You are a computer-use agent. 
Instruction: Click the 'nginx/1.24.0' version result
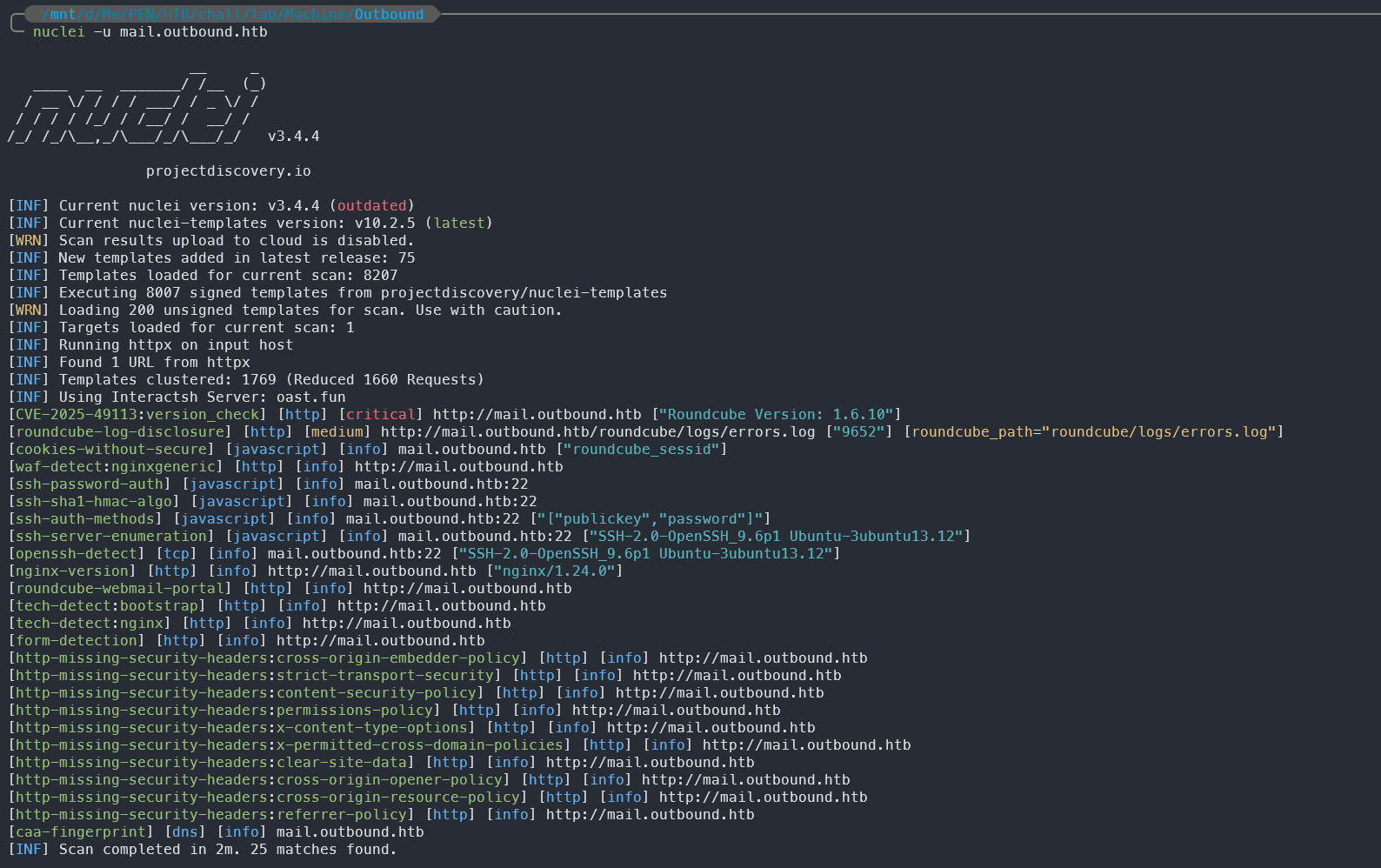coord(555,571)
